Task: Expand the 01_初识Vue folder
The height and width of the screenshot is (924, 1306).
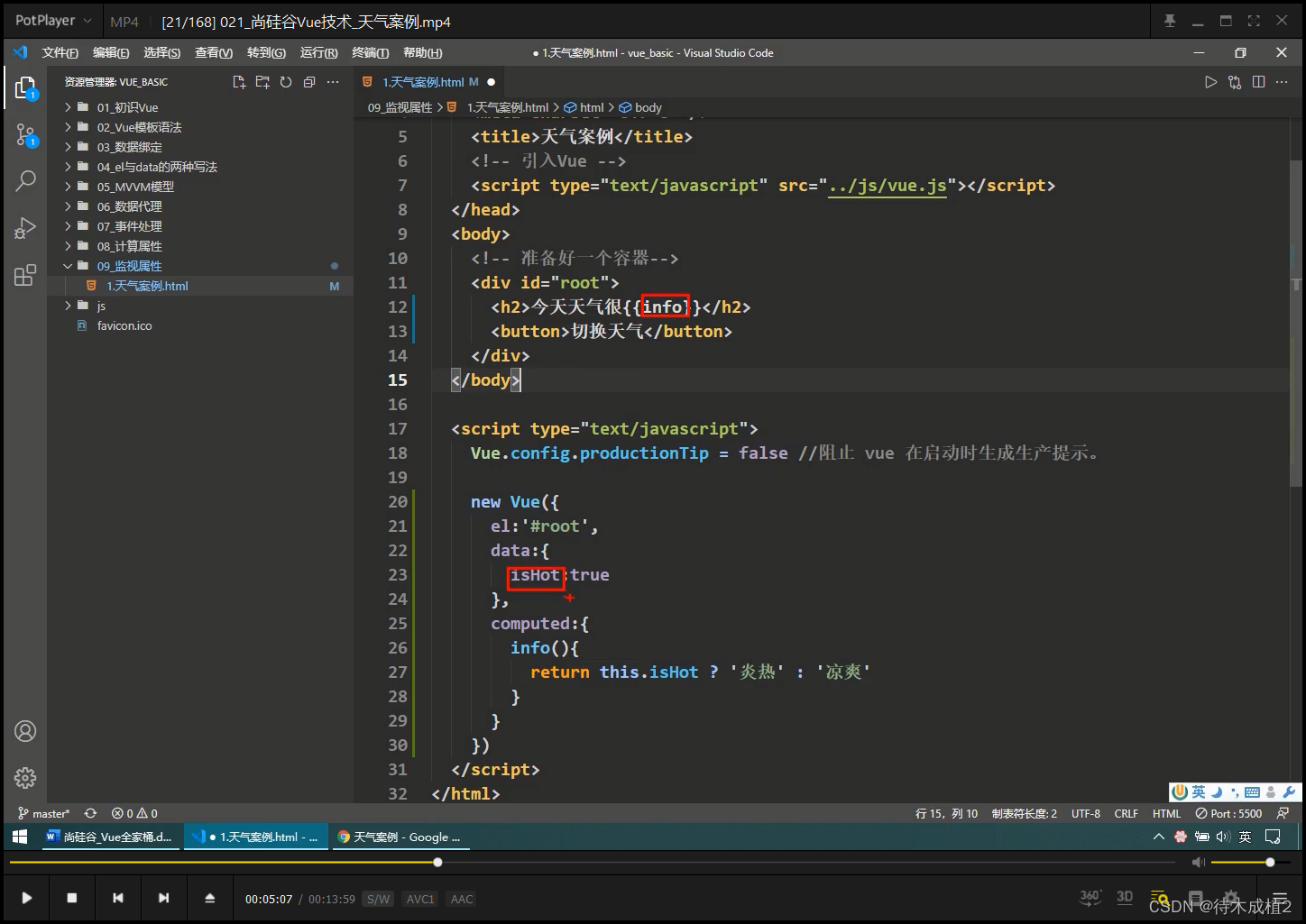Action: [x=127, y=107]
